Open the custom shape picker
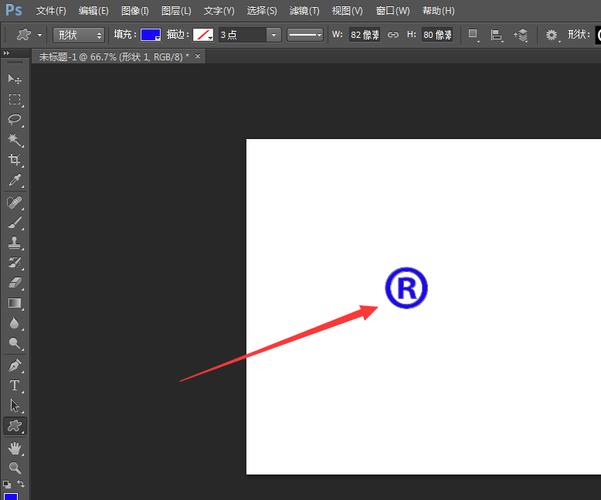Screen dimensions: 601x500 click(x=597, y=35)
